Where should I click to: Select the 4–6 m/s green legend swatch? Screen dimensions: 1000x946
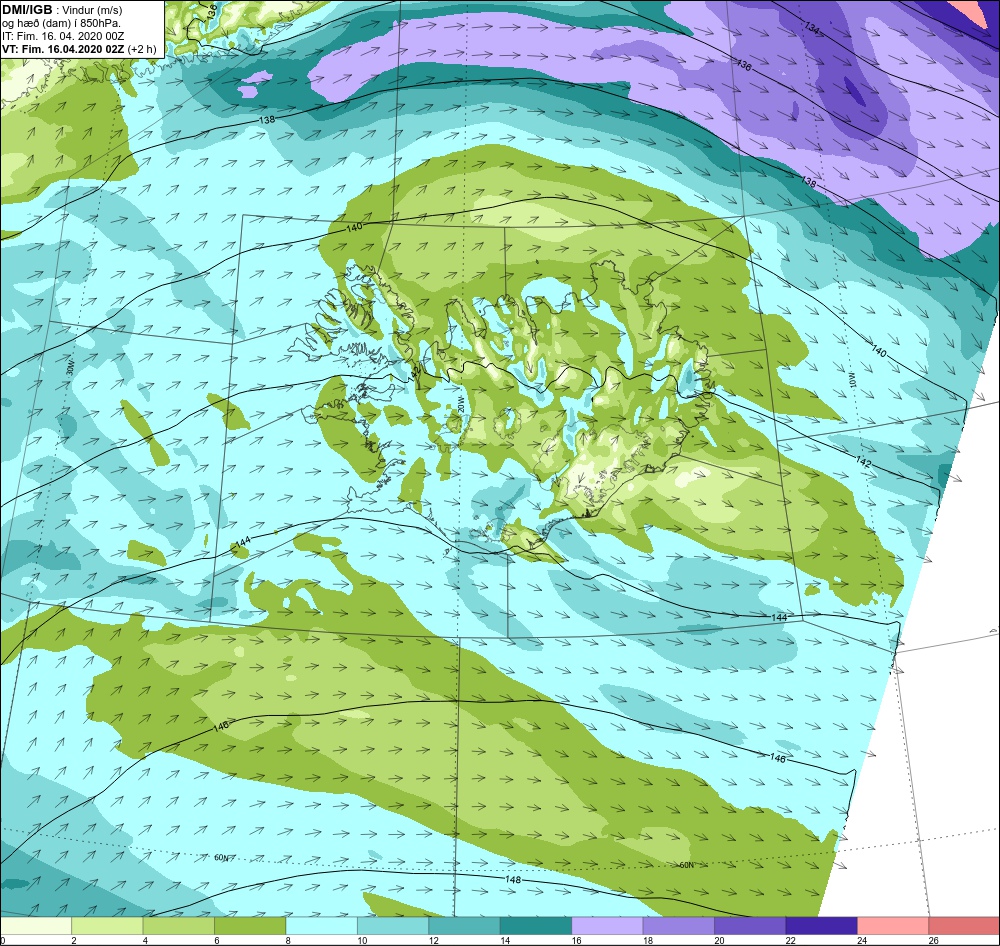click(x=179, y=925)
